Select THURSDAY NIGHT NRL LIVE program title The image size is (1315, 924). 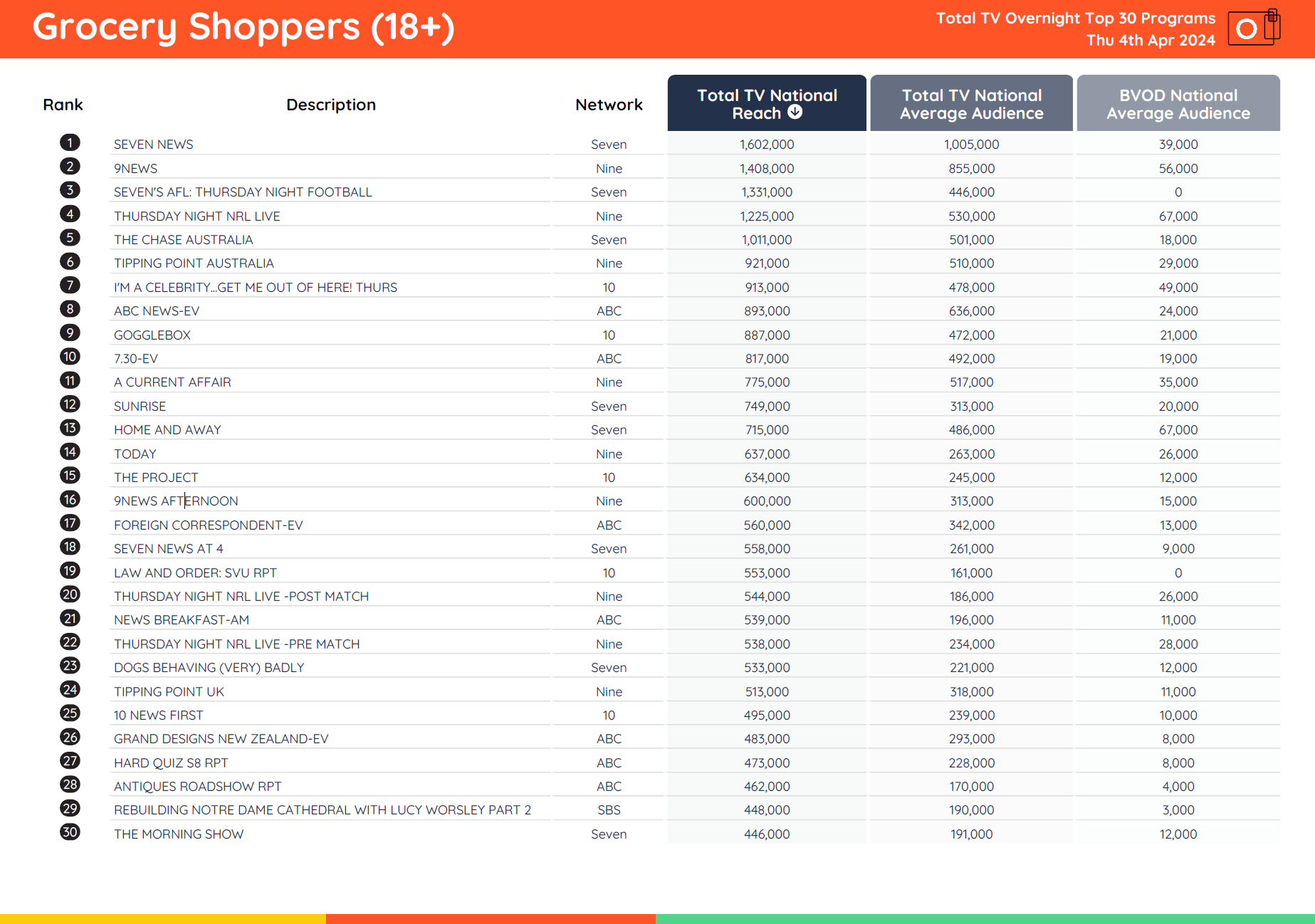click(197, 216)
